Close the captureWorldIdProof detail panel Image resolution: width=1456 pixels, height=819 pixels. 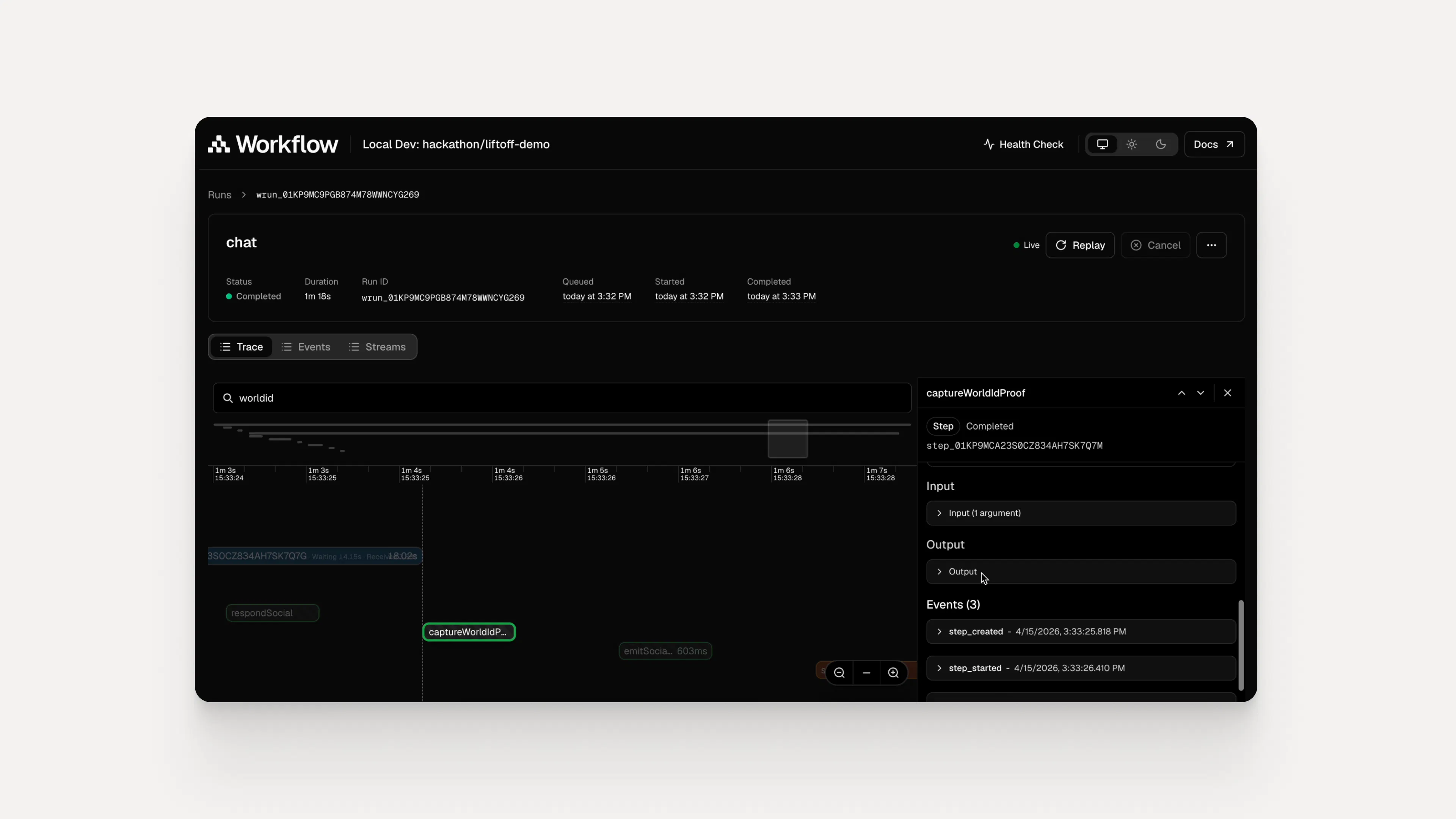tap(1227, 393)
